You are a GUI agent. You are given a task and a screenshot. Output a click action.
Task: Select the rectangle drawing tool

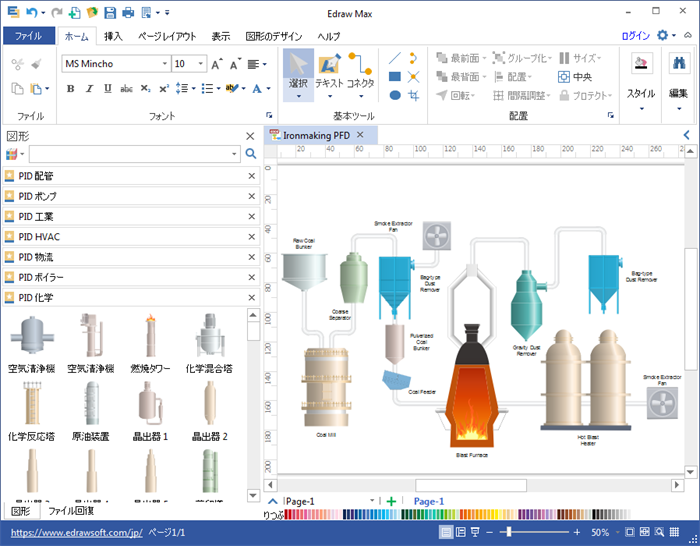[x=395, y=76]
